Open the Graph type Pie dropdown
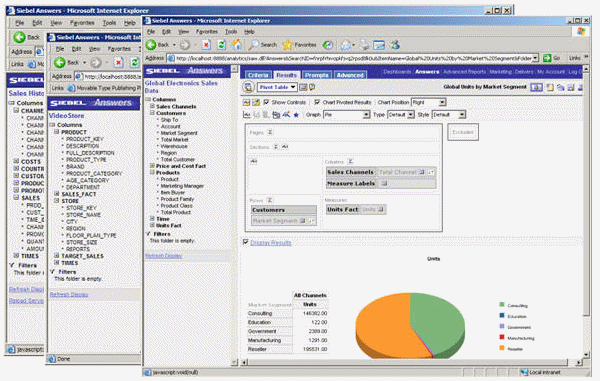This screenshot has width=600, height=381. coord(347,114)
